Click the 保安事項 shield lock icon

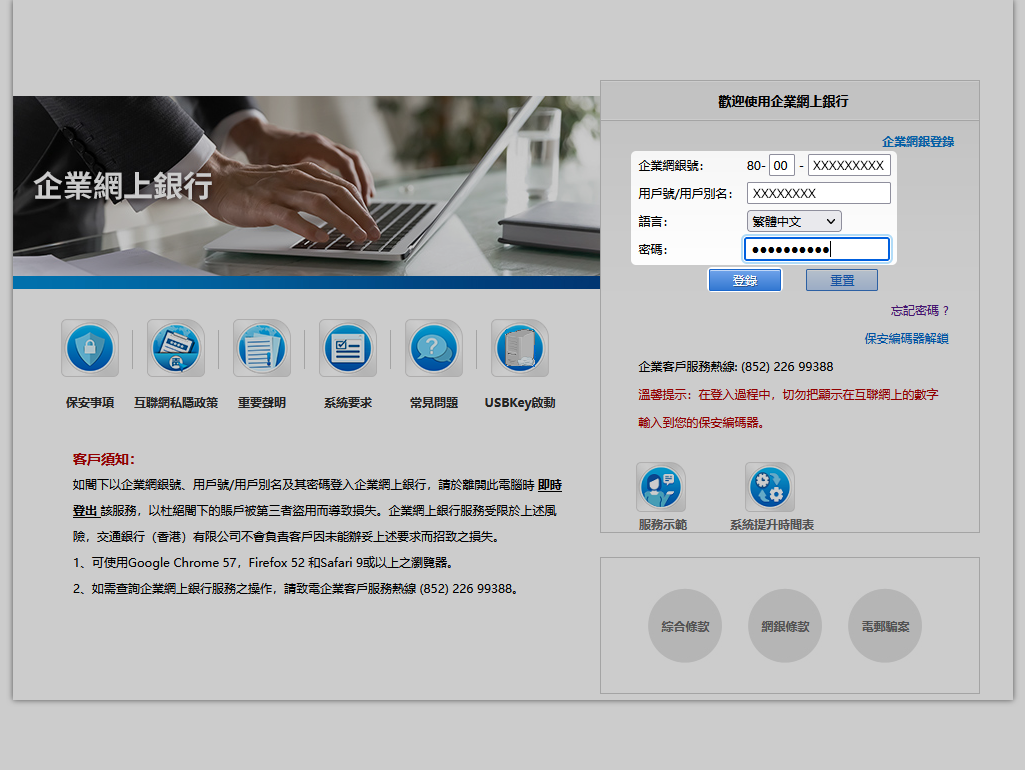click(x=90, y=349)
